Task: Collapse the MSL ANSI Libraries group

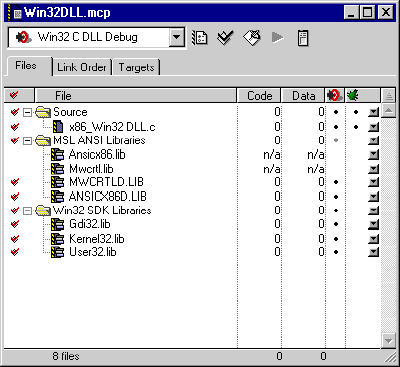Action: 27,141
